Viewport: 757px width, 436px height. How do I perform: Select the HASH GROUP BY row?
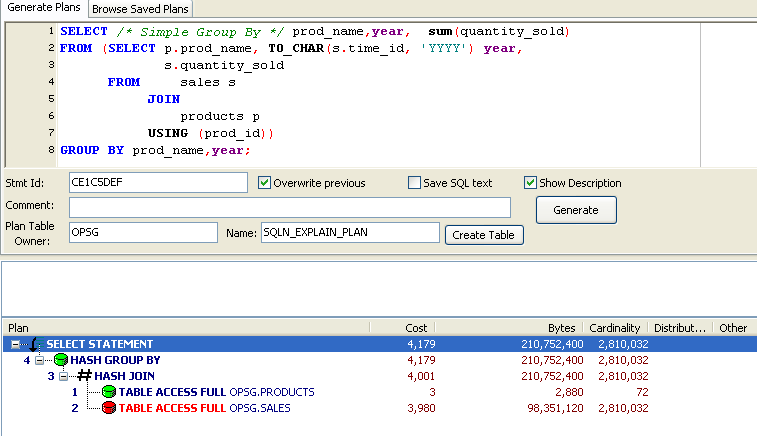pyautogui.click(x=379, y=360)
